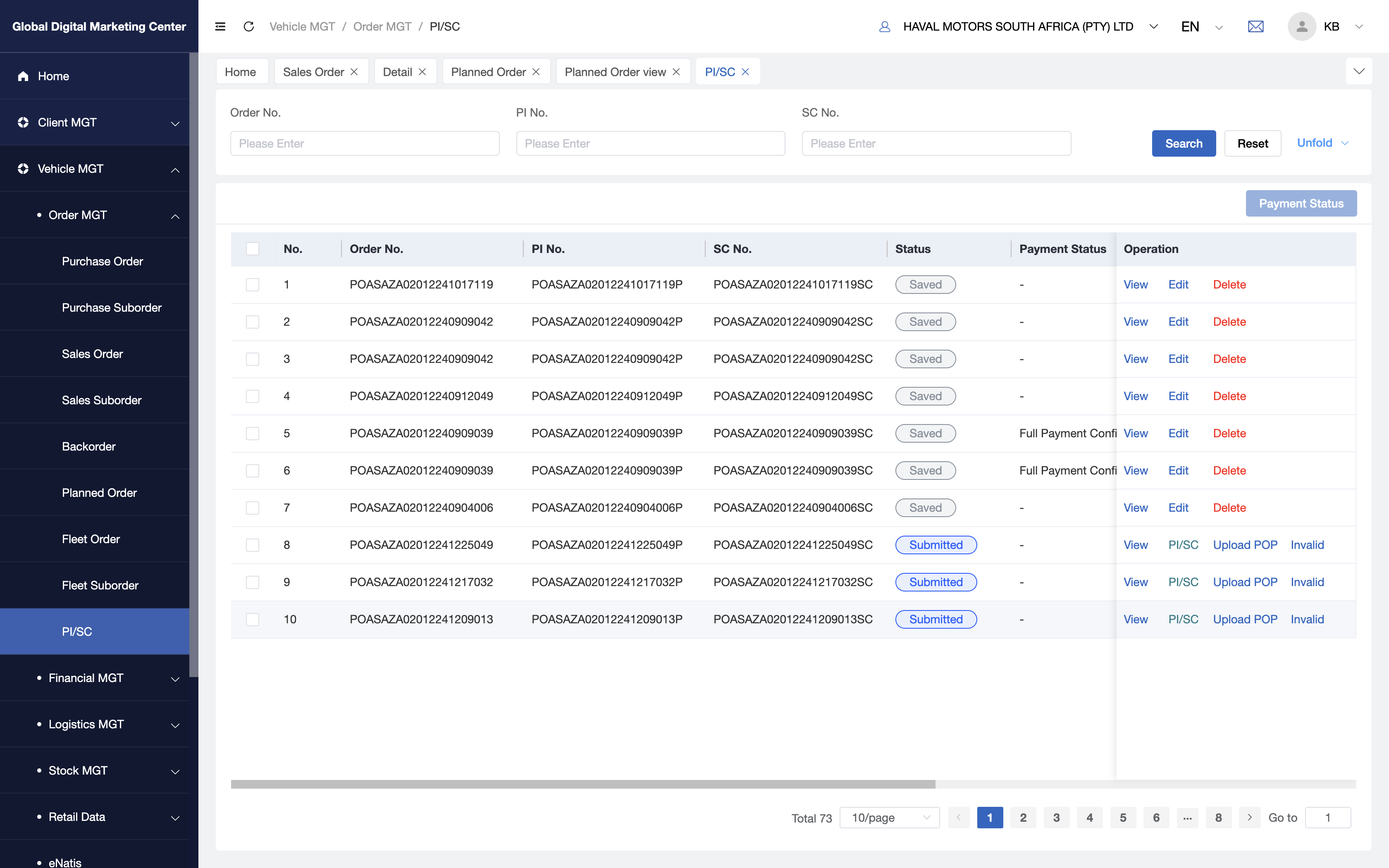Unfold additional search filters
Image resolution: width=1389 pixels, height=868 pixels.
coord(1322,143)
